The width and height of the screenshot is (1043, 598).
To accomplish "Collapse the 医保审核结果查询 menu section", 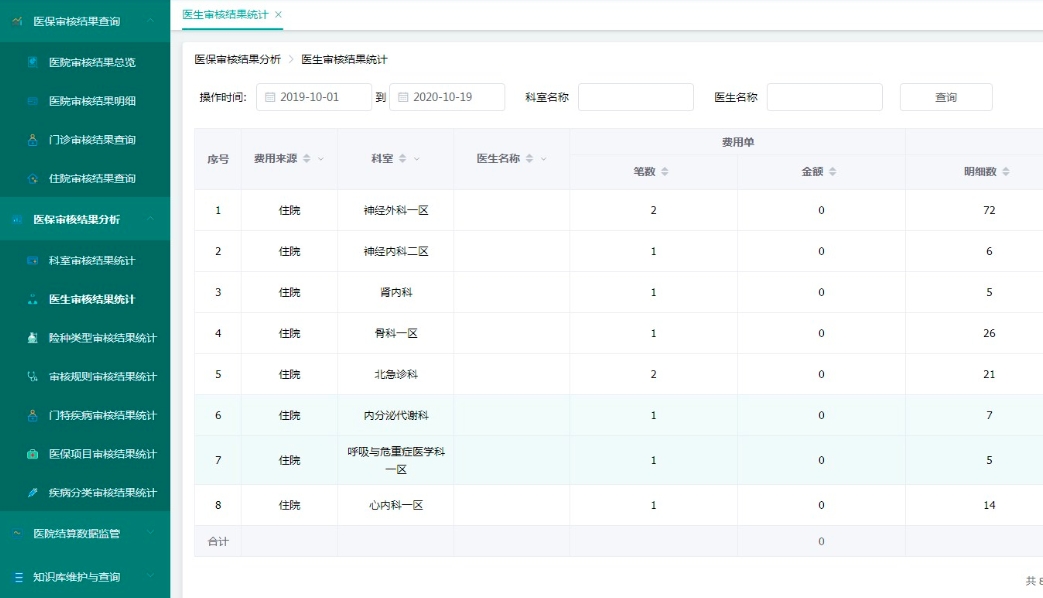I will [150, 21].
